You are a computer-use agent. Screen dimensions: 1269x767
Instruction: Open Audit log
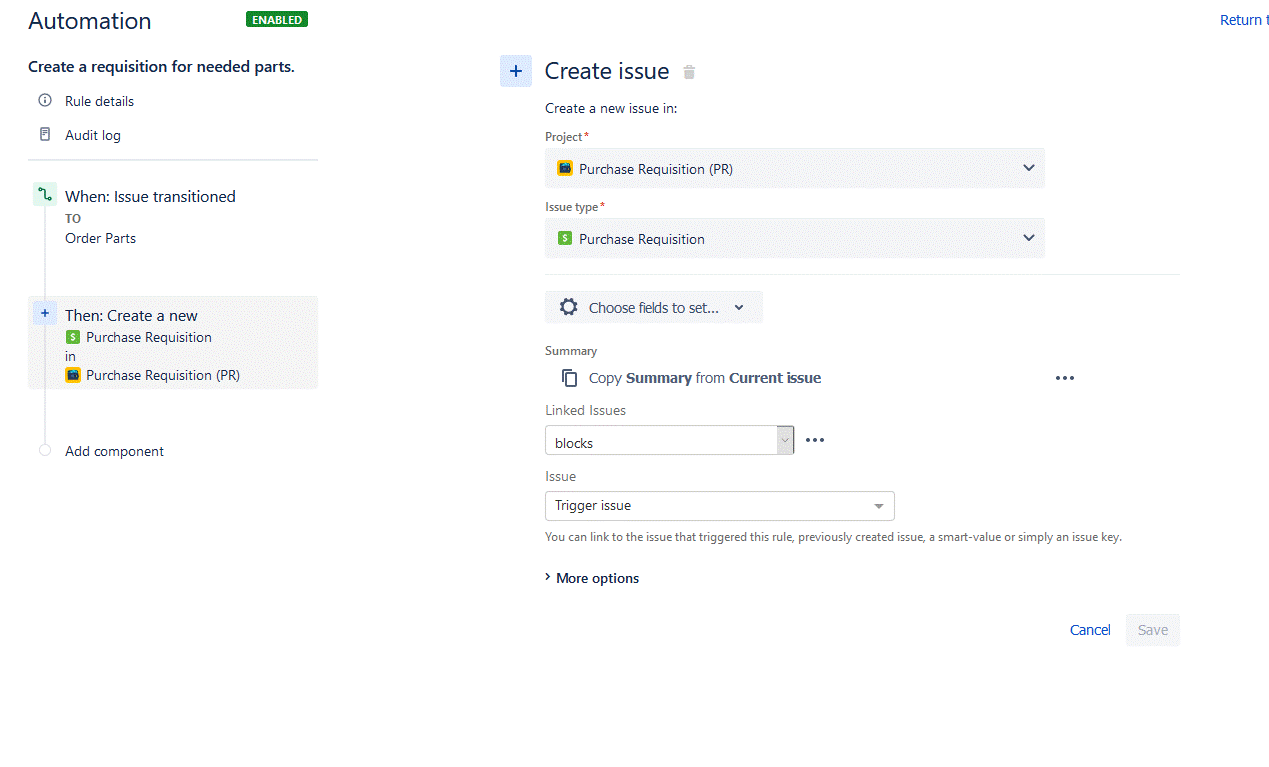[x=93, y=135]
